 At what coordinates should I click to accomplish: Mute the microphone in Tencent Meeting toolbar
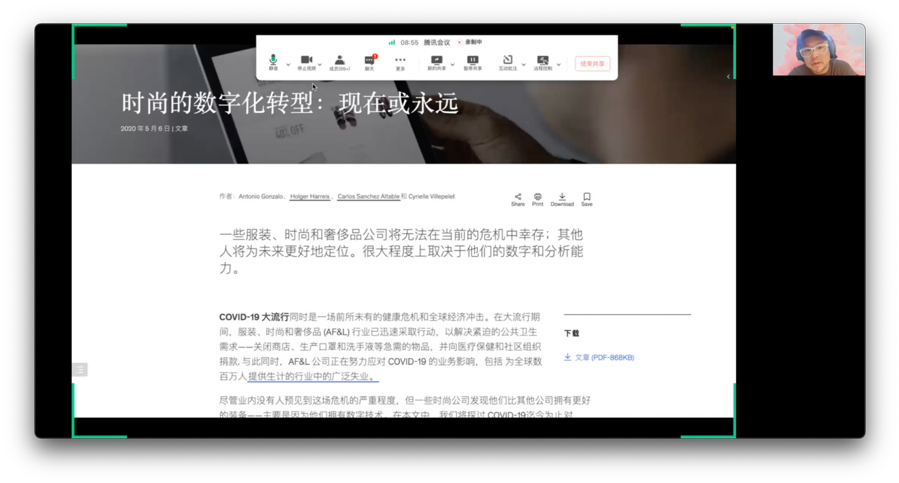273,62
